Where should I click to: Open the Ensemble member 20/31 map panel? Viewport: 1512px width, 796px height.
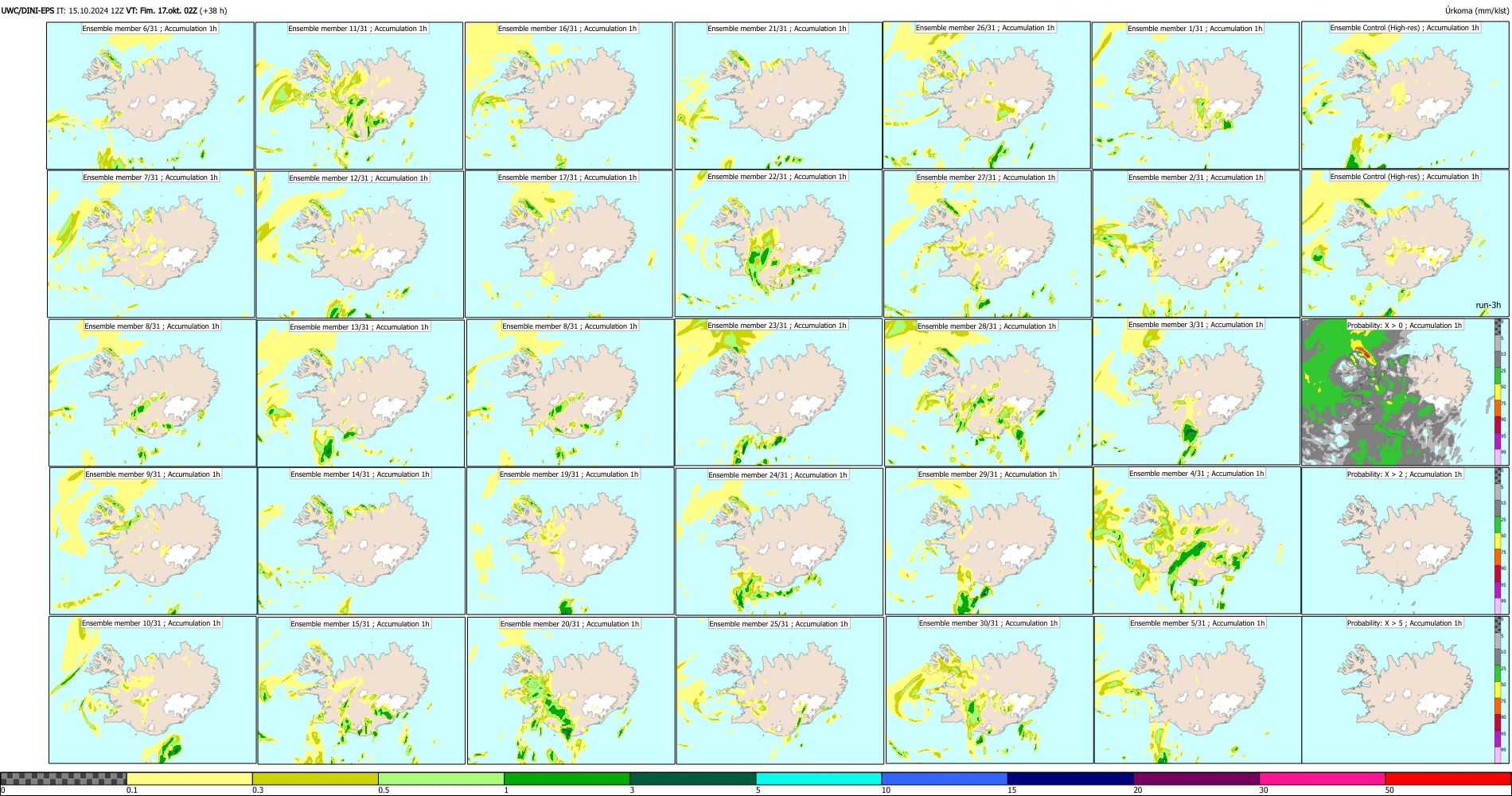point(571,691)
